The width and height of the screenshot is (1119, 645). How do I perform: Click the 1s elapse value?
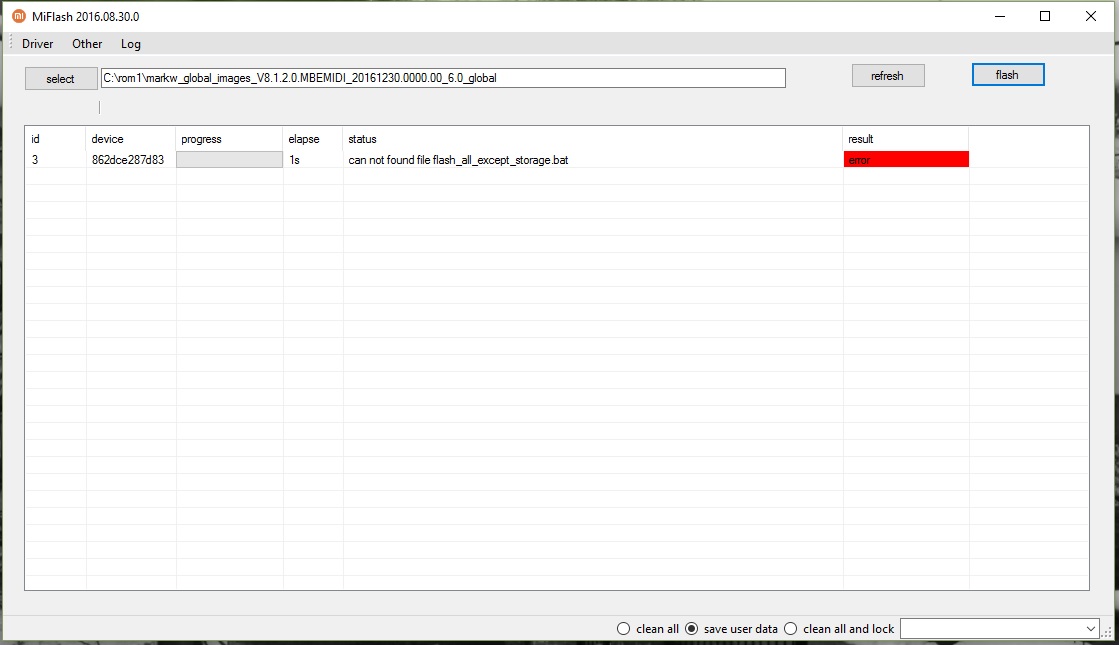click(x=295, y=160)
